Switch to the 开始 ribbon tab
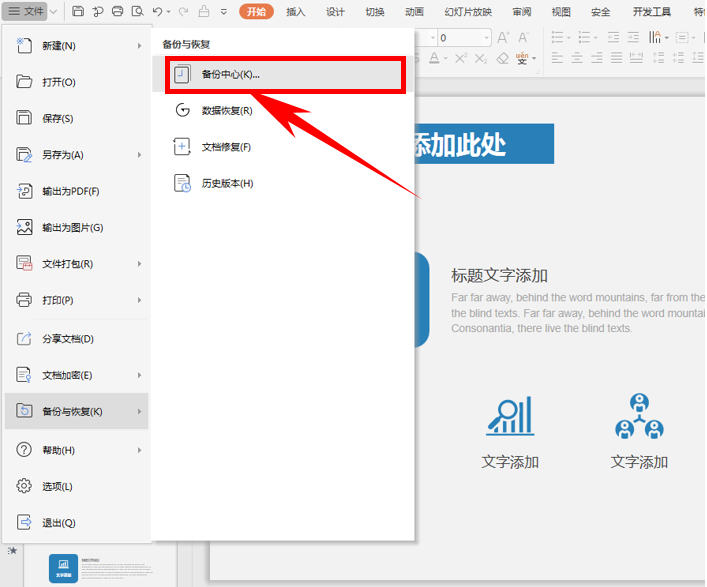The width and height of the screenshot is (707, 587). 256,12
